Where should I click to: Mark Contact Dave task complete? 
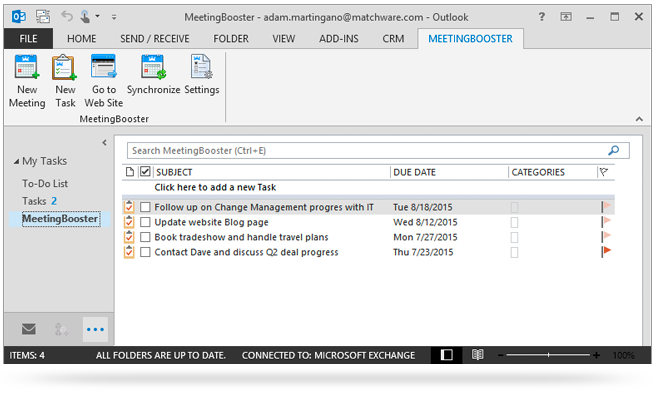[145, 252]
